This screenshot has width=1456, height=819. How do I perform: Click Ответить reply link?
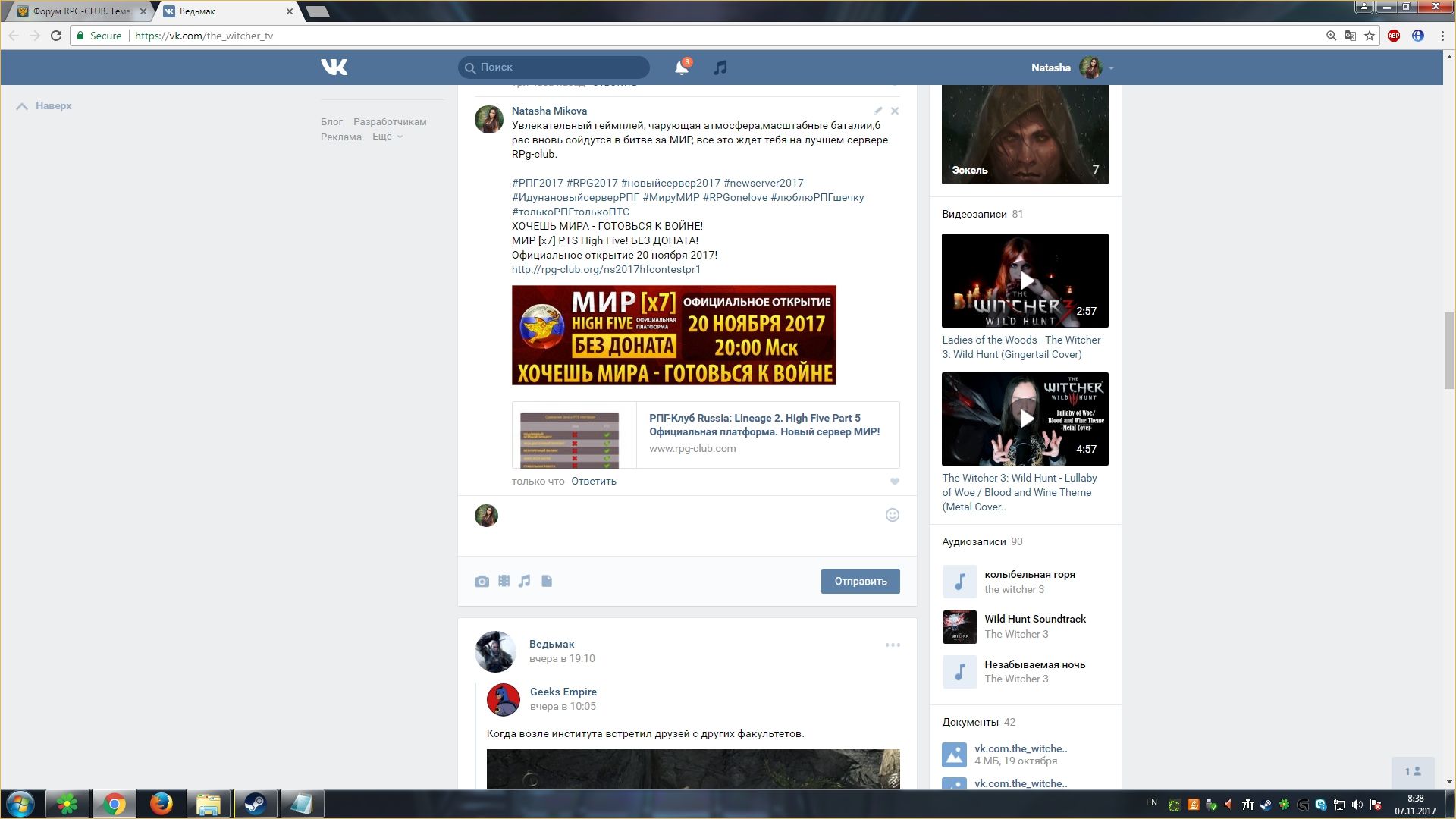[x=593, y=481]
